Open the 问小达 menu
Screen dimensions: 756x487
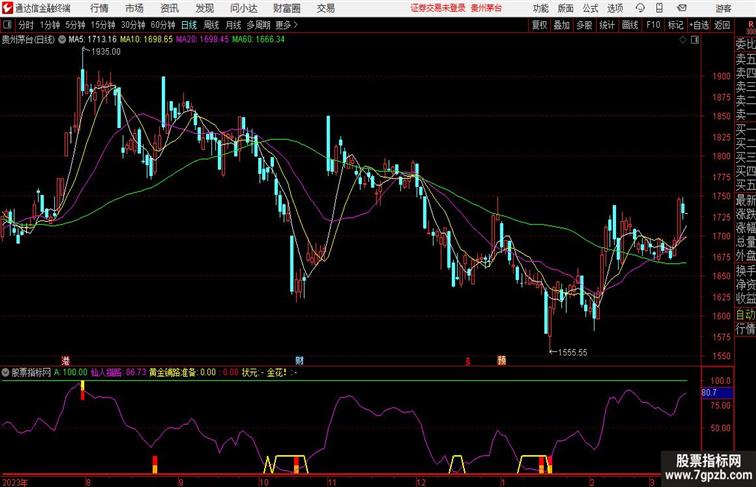[x=244, y=8]
